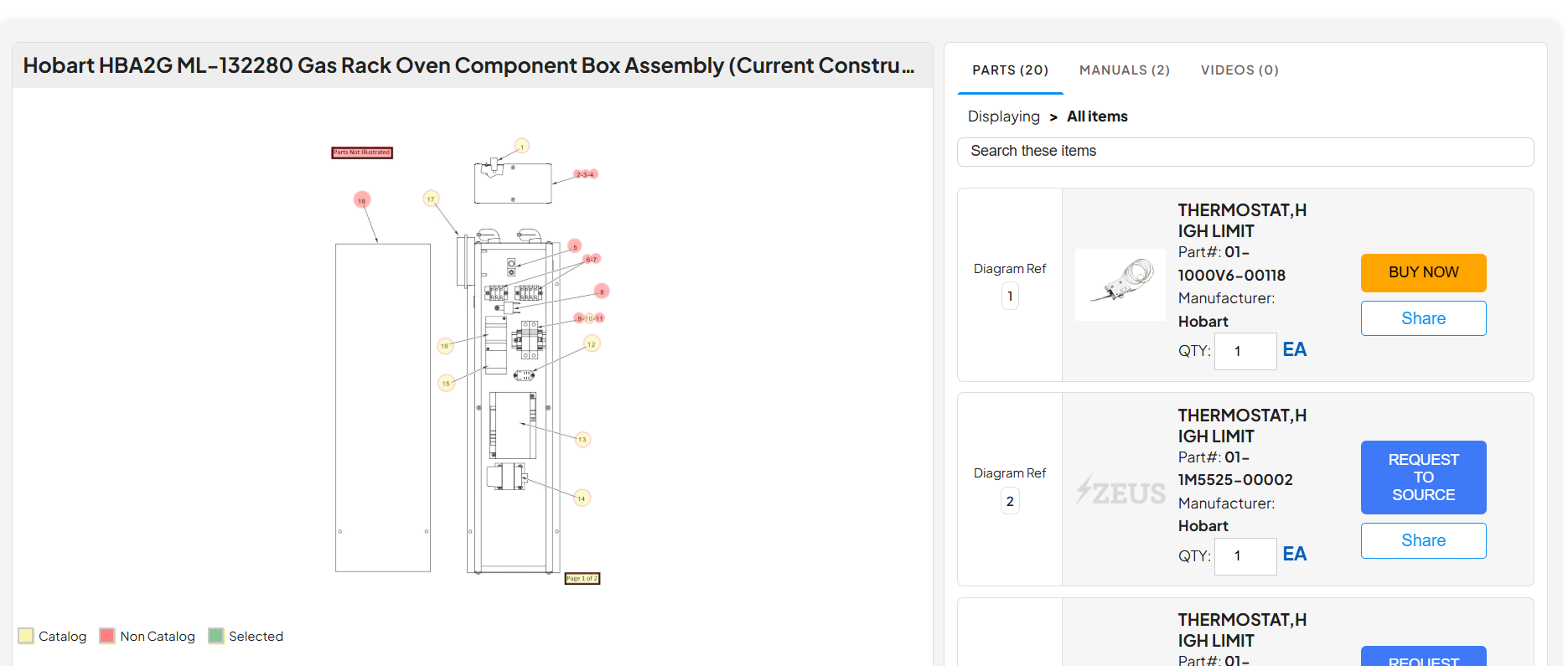This screenshot has width=1568, height=666.
Task: Focus the Search these items field
Action: 1245,152
